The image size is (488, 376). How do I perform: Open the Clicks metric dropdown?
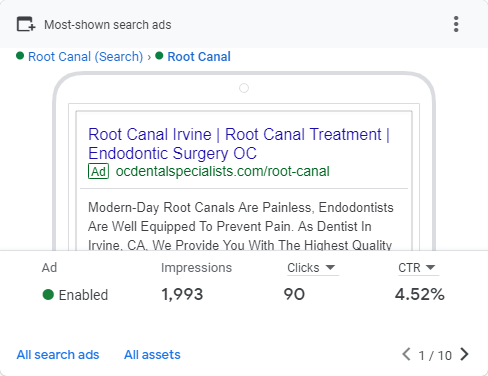tap(311, 268)
